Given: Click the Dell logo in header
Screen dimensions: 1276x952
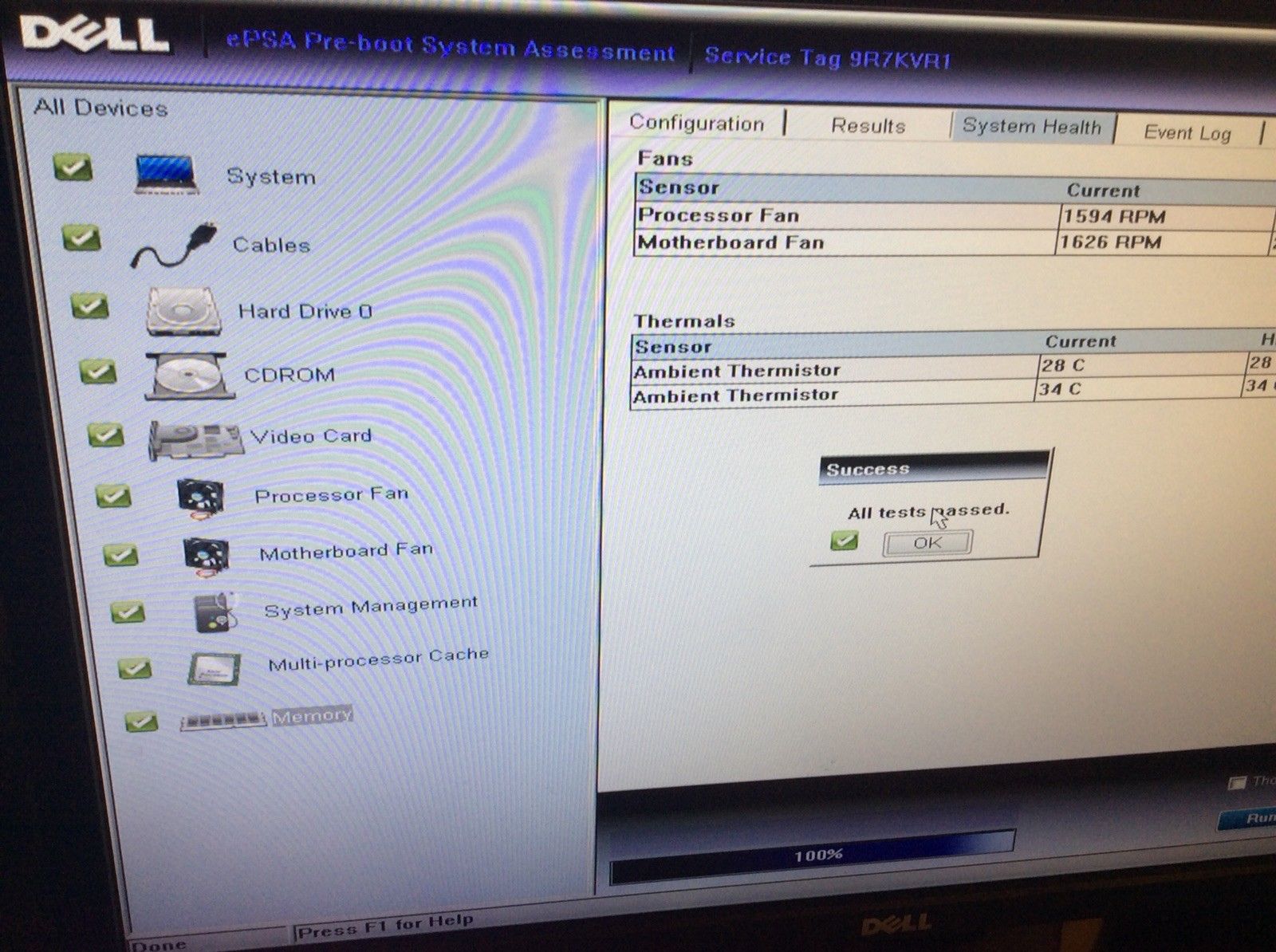Looking at the screenshot, I should coord(93,33).
